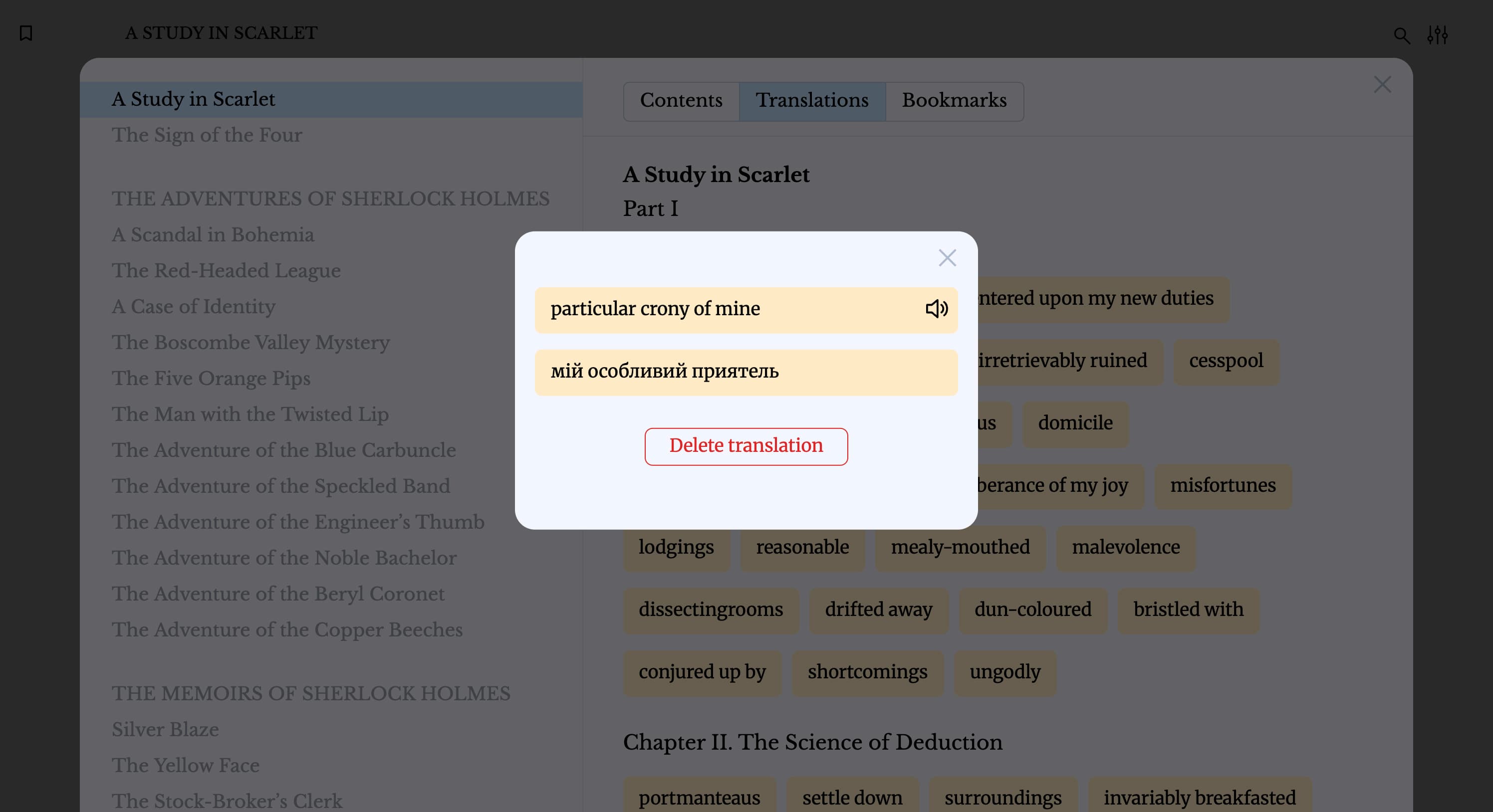
Task: Open The Five Orange Pips
Action: click(211, 378)
